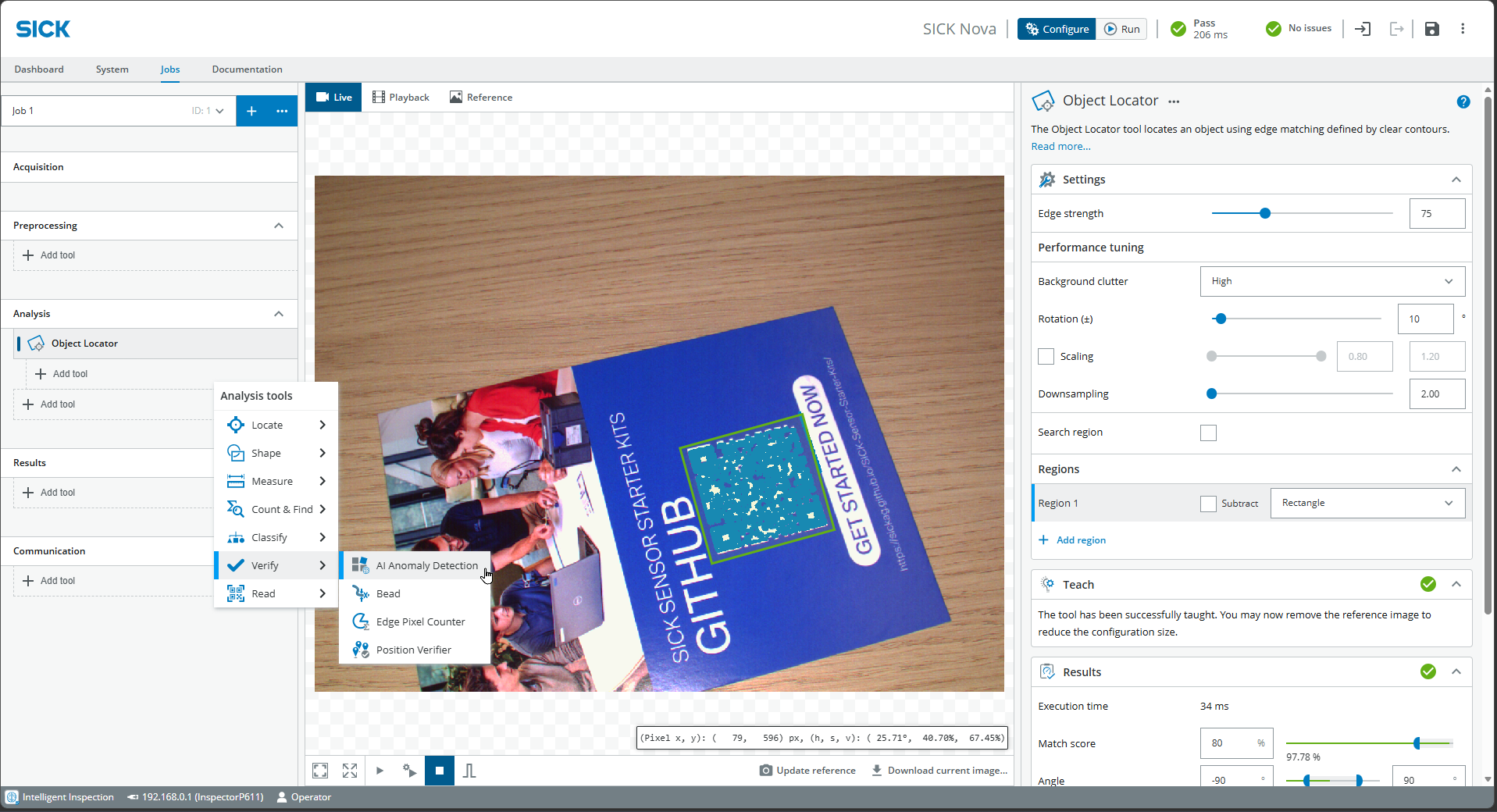Screen dimensions: 1497x812
Task: Open the Classify submenu
Action: [276, 537]
